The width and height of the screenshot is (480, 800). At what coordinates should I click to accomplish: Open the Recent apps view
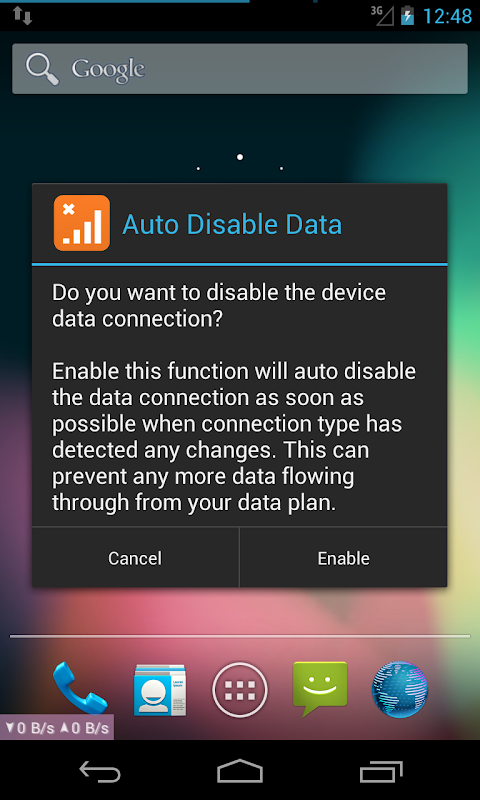pyautogui.click(x=381, y=771)
